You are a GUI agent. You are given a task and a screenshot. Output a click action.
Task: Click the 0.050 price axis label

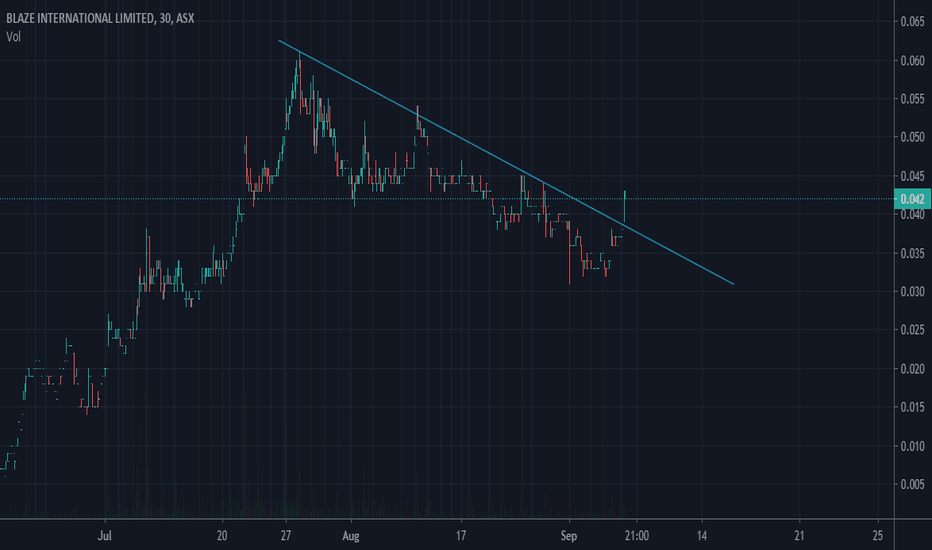click(x=912, y=137)
